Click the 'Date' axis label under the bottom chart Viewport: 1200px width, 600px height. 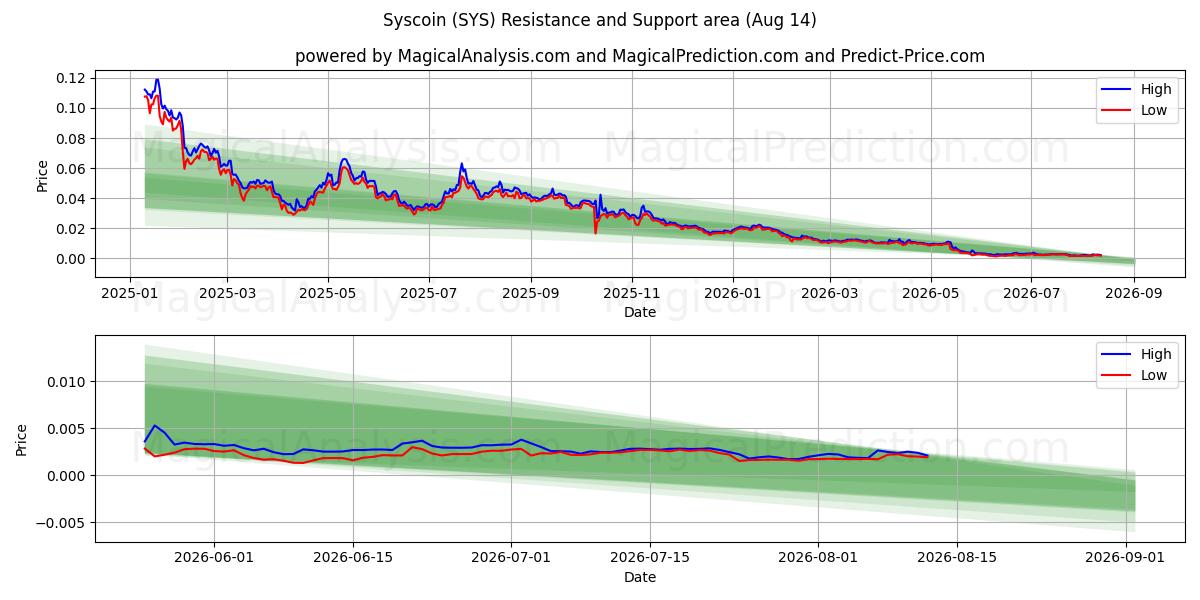click(x=640, y=578)
